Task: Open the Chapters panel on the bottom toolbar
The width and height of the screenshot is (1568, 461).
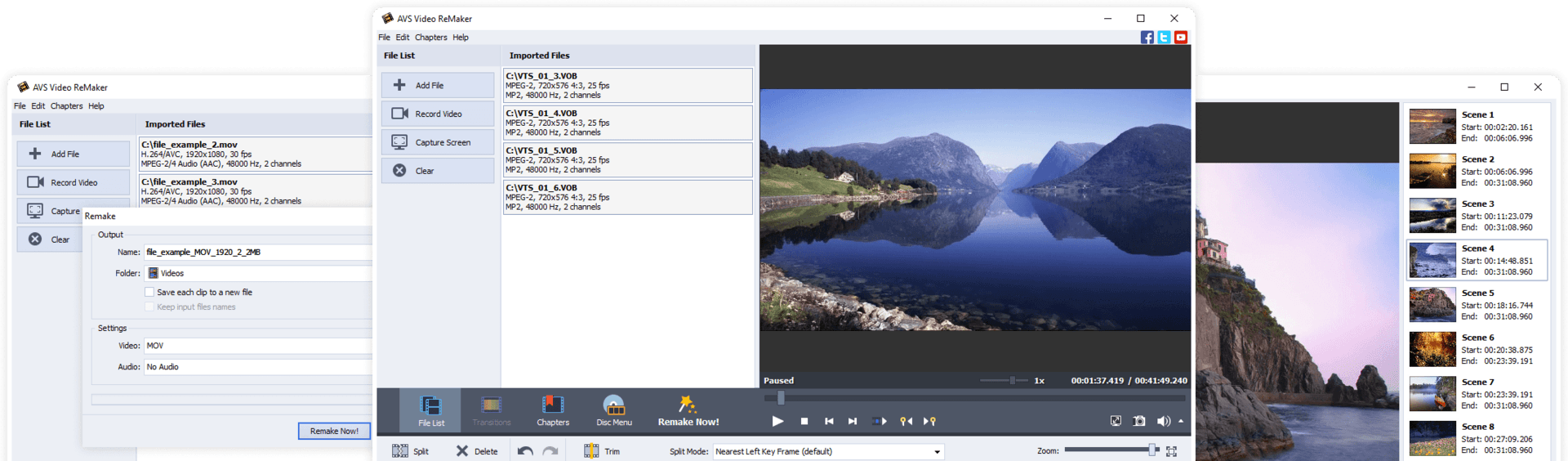Action: [553, 410]
